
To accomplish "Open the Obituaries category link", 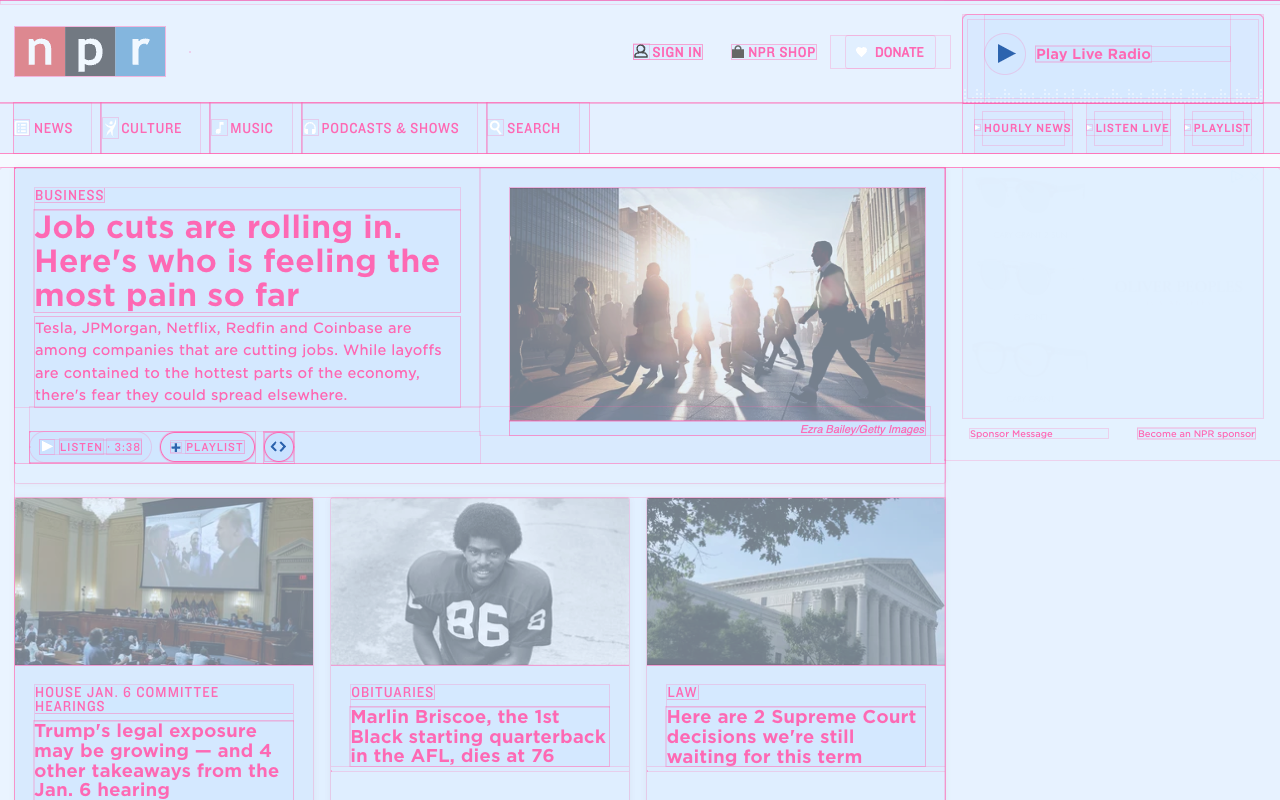I will [392, 692].
